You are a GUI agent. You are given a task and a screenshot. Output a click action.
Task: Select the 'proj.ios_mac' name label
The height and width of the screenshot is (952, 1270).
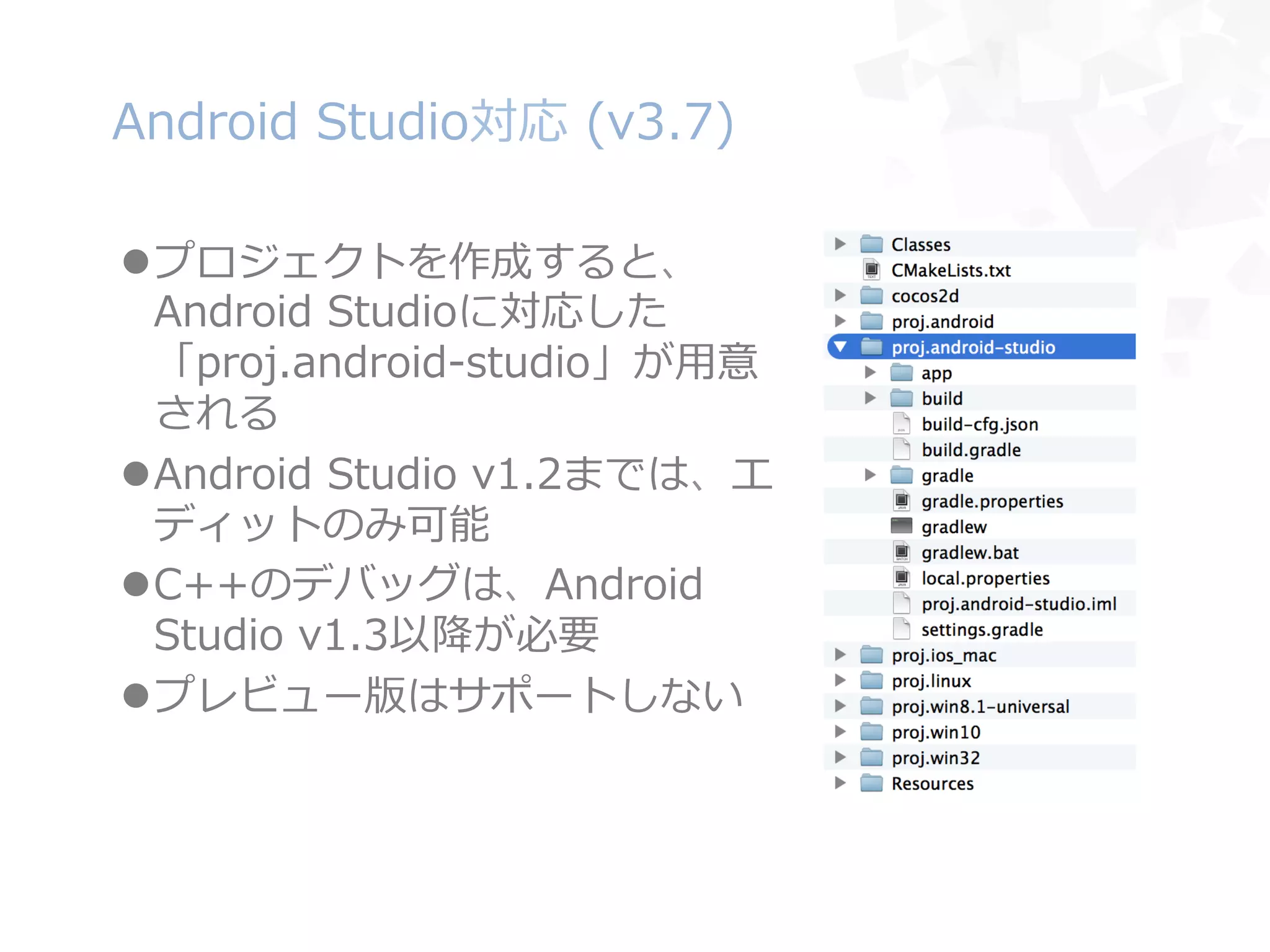coord(944,656)
